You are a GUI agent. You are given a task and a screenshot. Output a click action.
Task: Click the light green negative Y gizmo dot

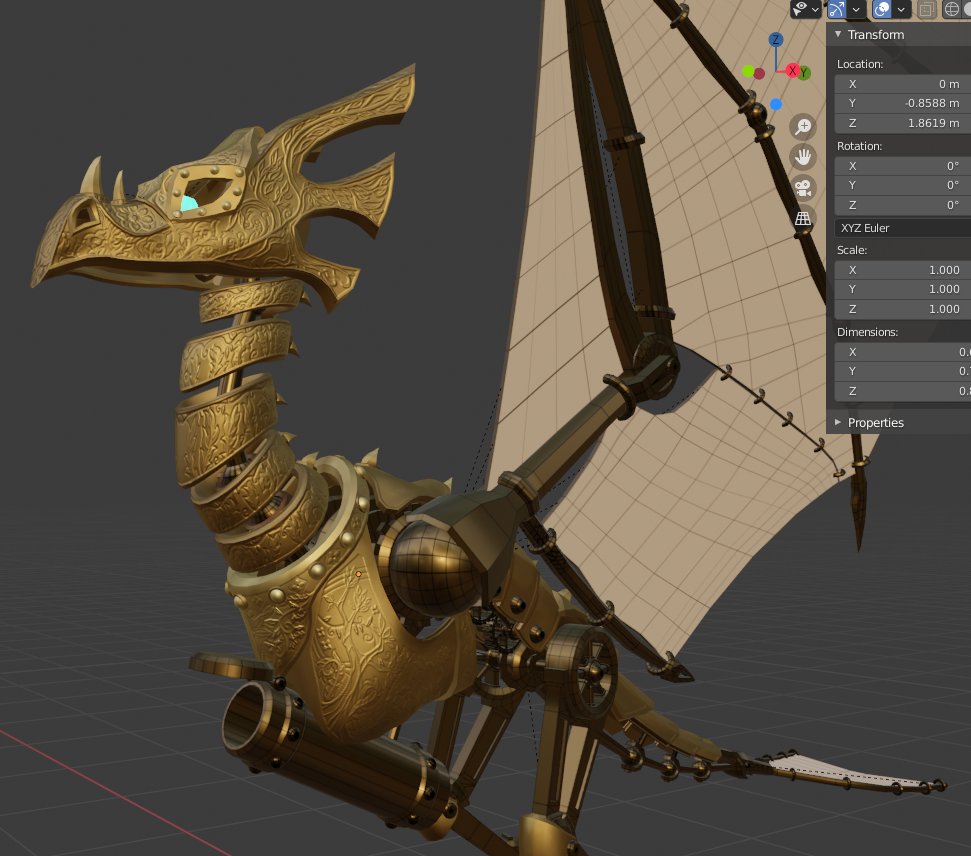pos(748,71)
